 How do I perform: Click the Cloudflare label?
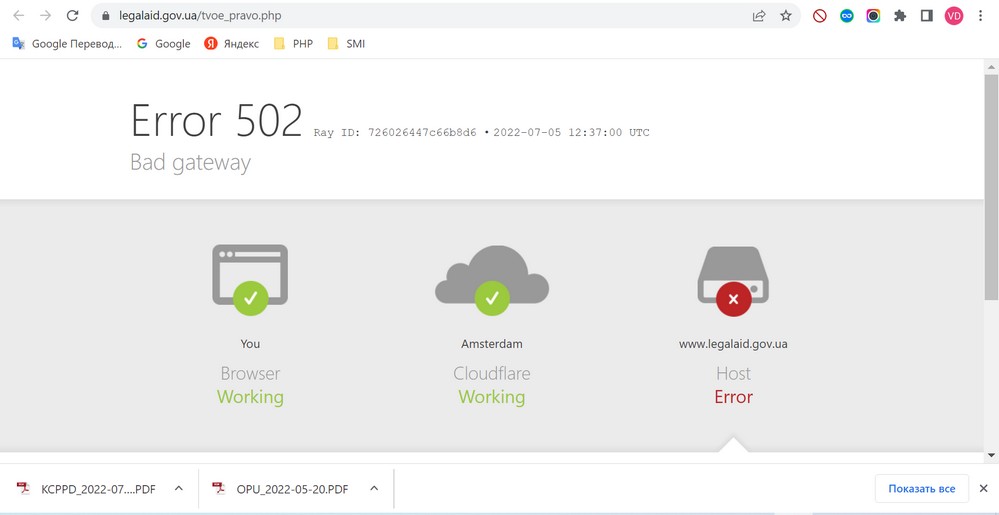tap(492, 374)
